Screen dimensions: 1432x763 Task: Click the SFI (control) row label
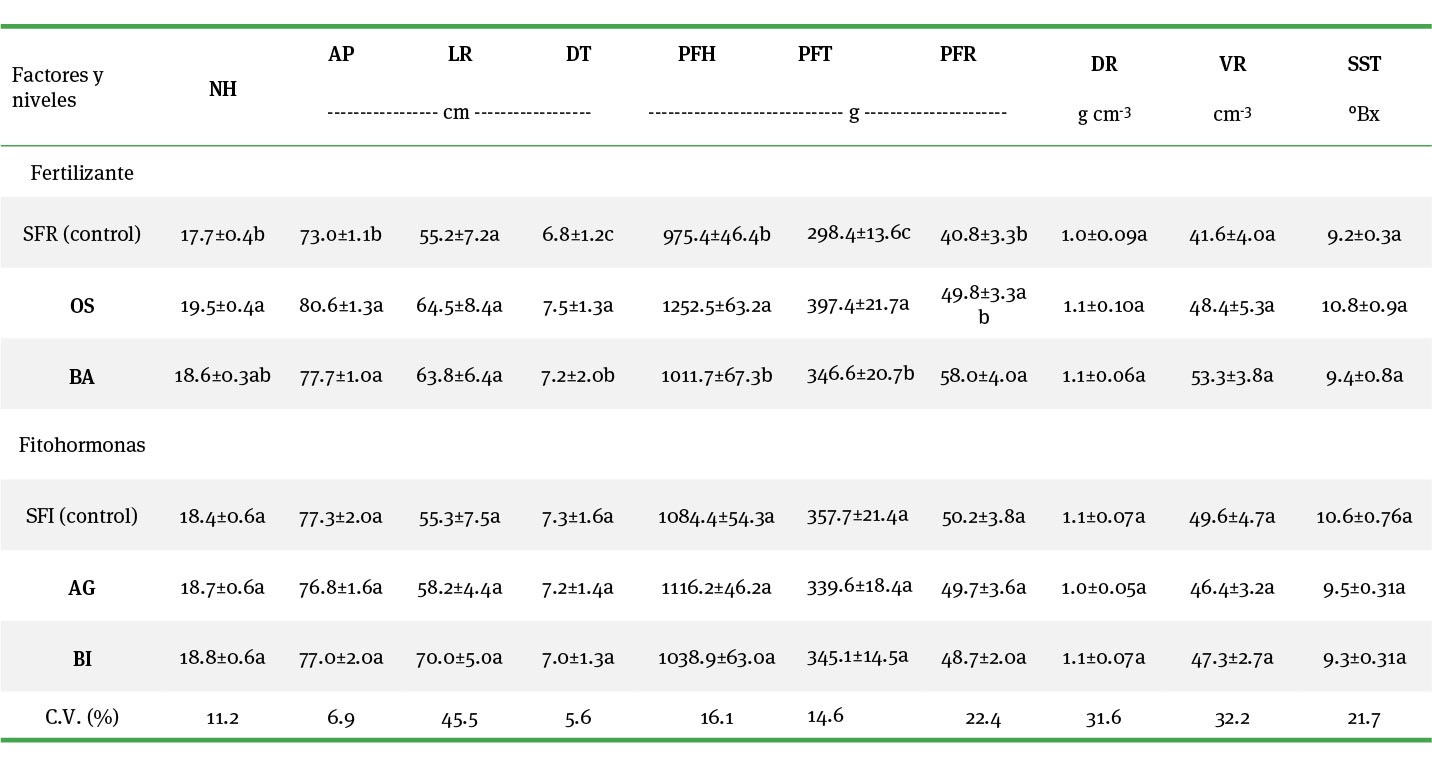coord(82,516)
